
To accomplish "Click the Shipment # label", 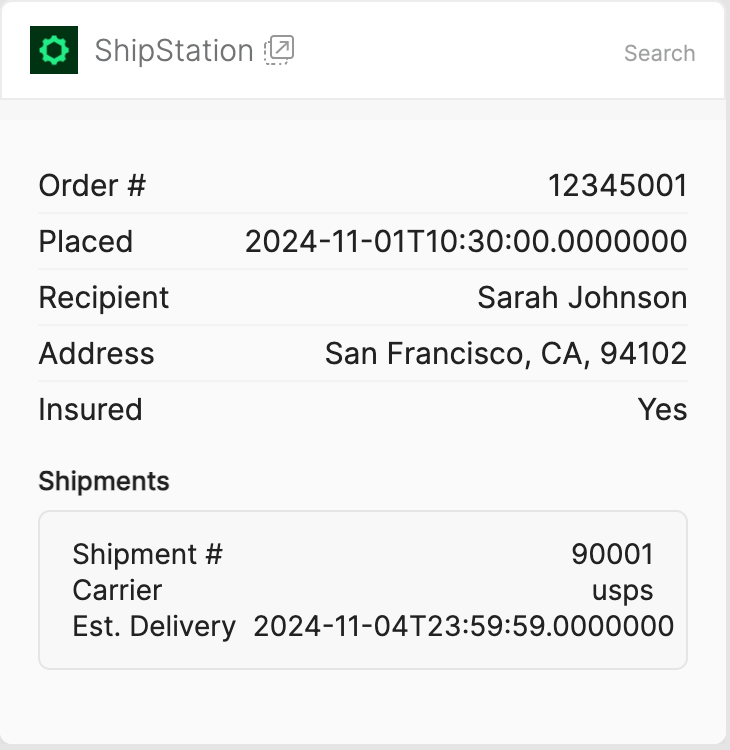I will coord(147,554).
